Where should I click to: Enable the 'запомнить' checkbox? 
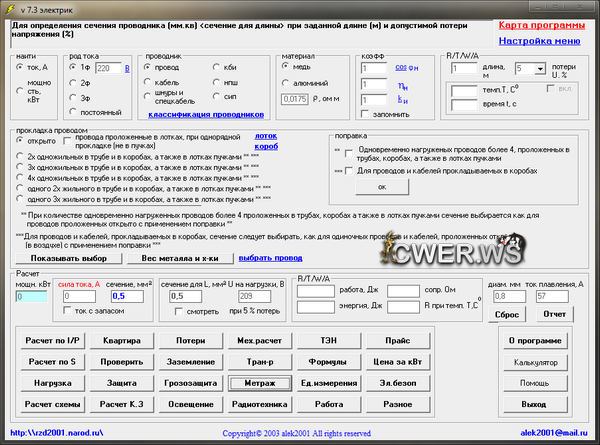pyautogui.click(x=366, y=115)
